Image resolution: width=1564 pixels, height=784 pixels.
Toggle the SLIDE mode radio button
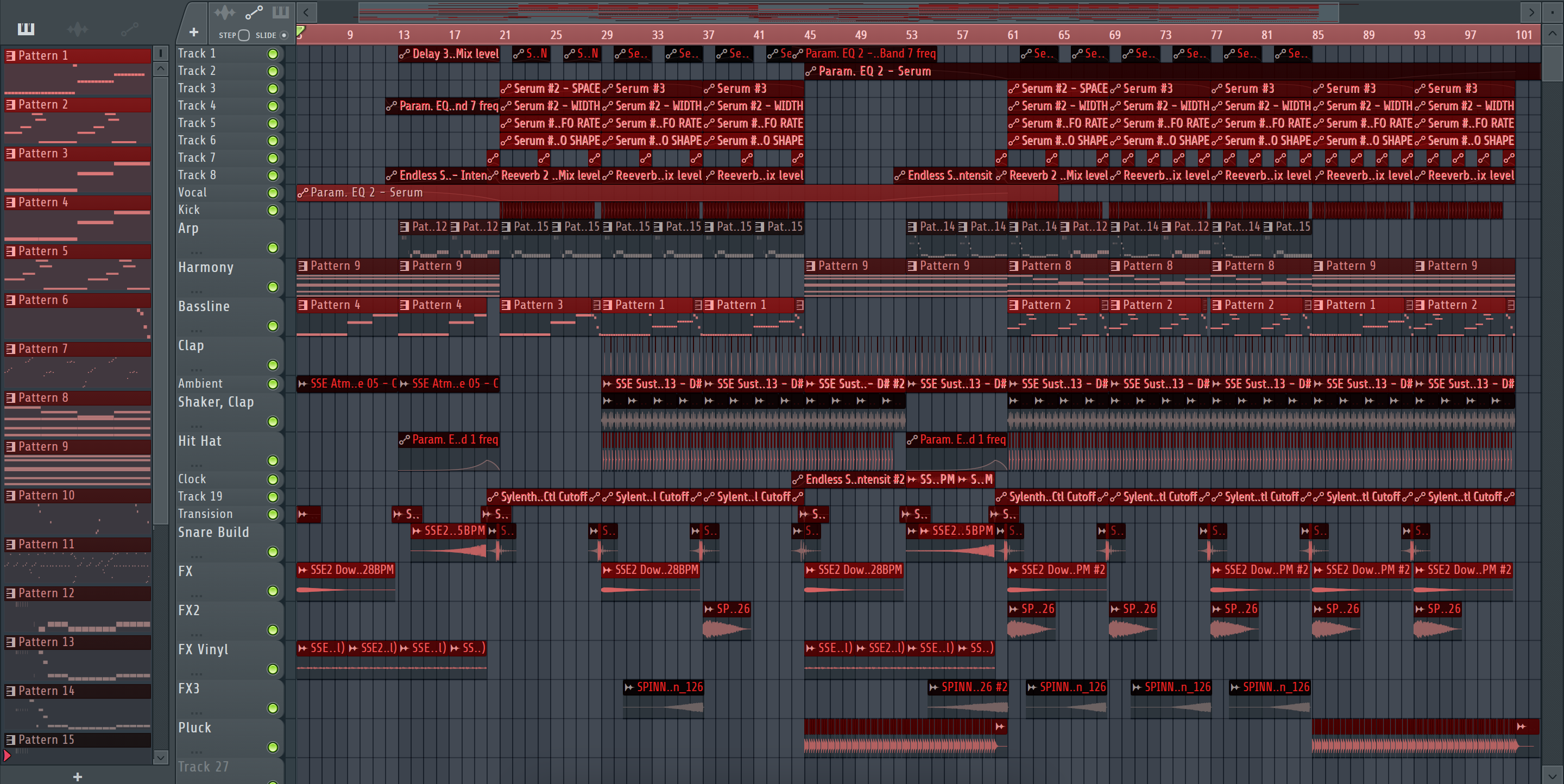point(283,35)
